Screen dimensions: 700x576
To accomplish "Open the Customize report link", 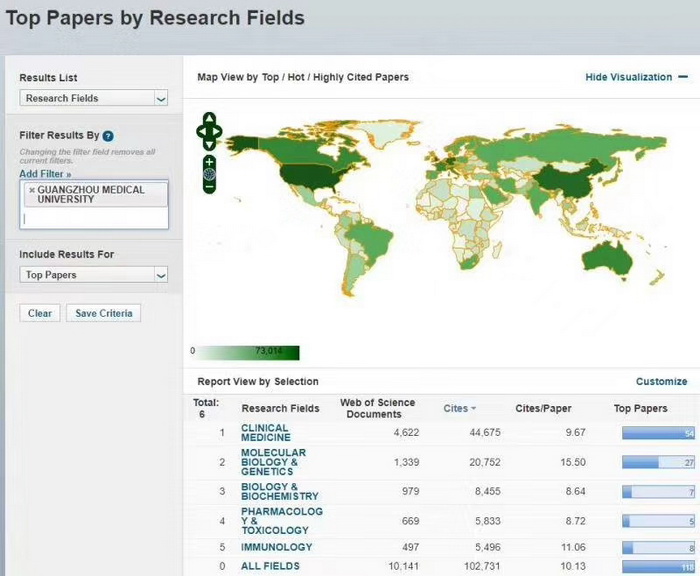I will (661, 381).
